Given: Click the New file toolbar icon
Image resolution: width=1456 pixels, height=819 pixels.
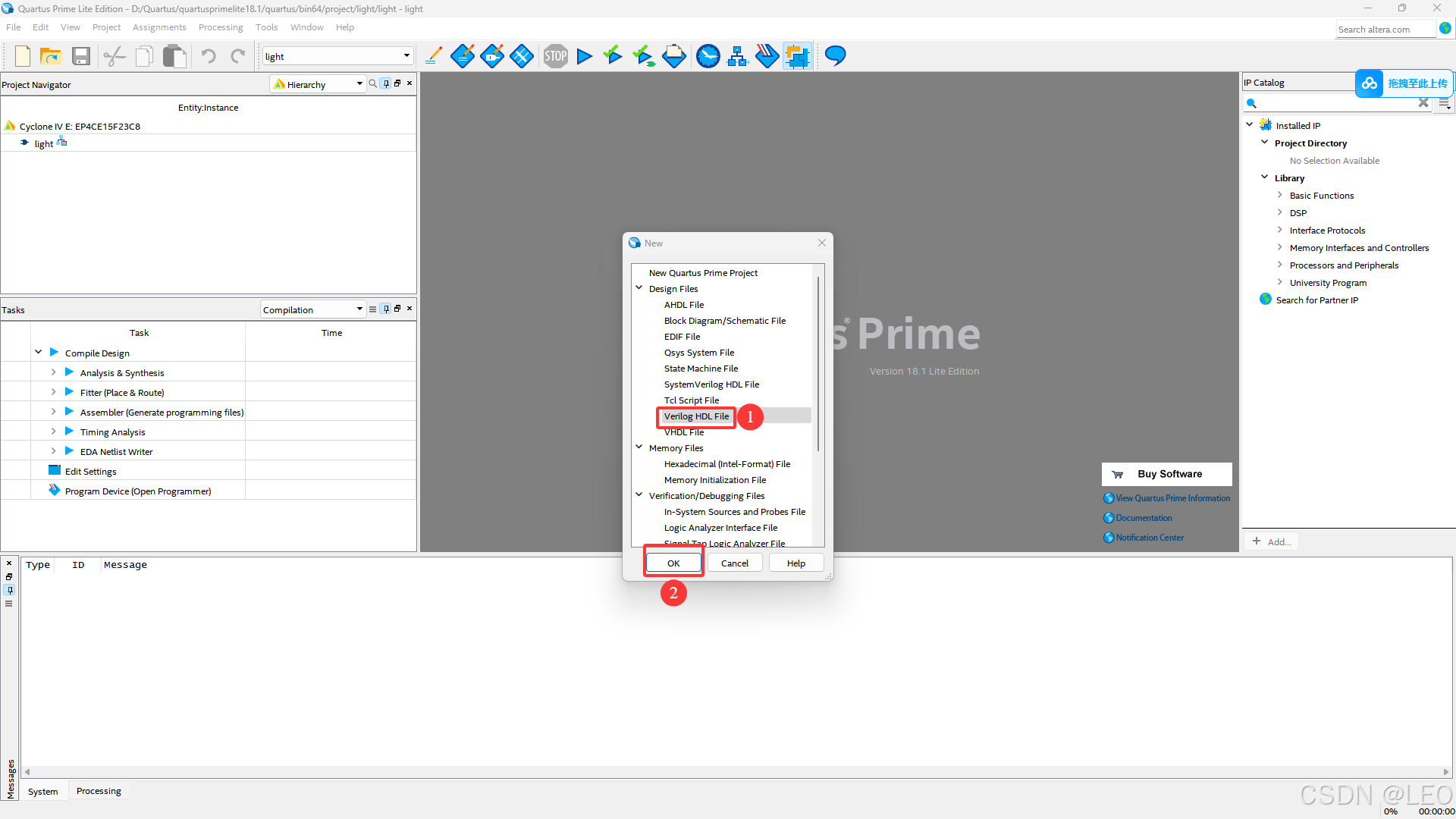Looking at the screenshot, I should coord(23,56).
